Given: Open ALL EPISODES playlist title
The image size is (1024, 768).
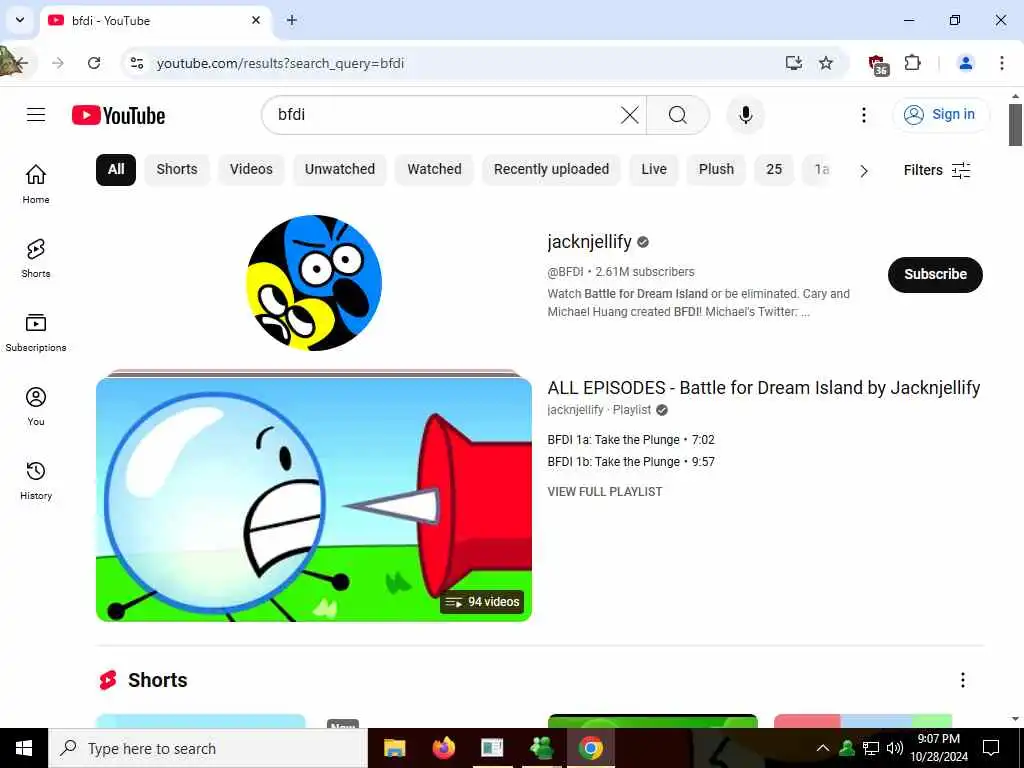Looking at the screenshot, I should click(763, 388).
